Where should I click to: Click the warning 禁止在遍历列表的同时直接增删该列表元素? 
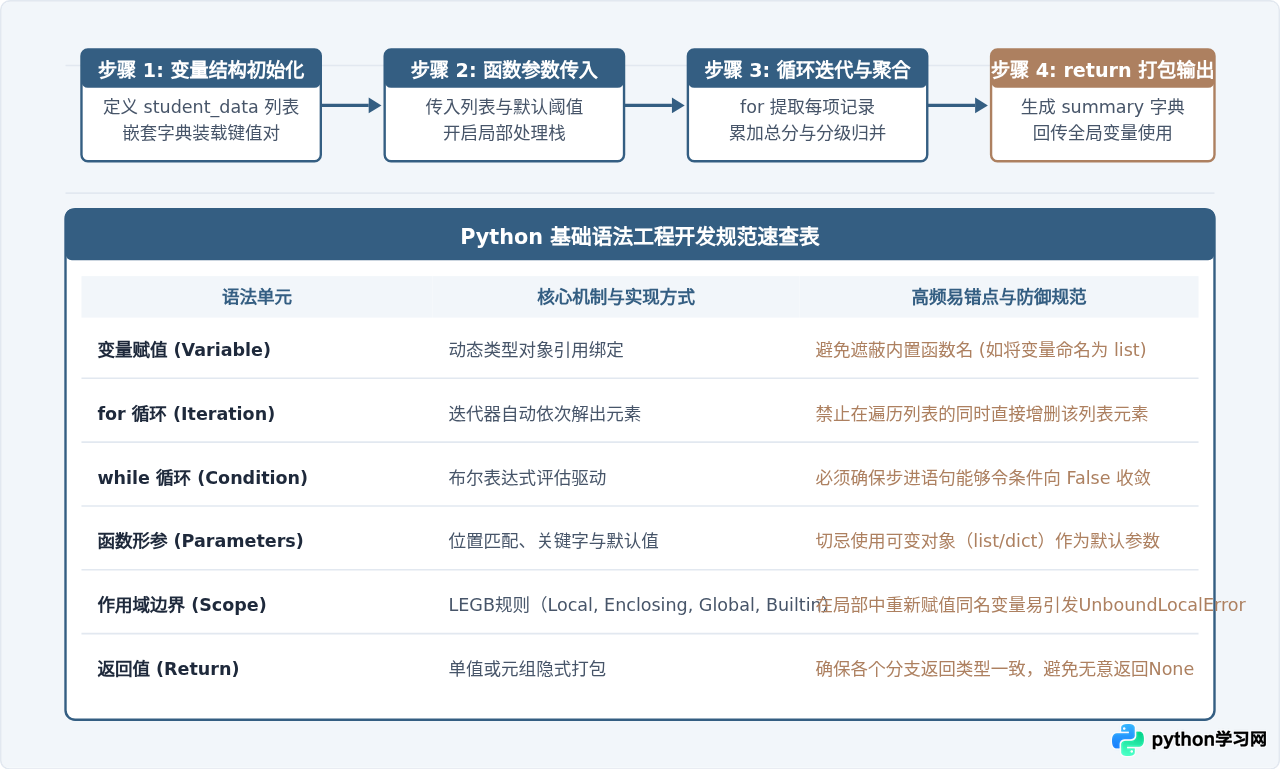[982, 414]
